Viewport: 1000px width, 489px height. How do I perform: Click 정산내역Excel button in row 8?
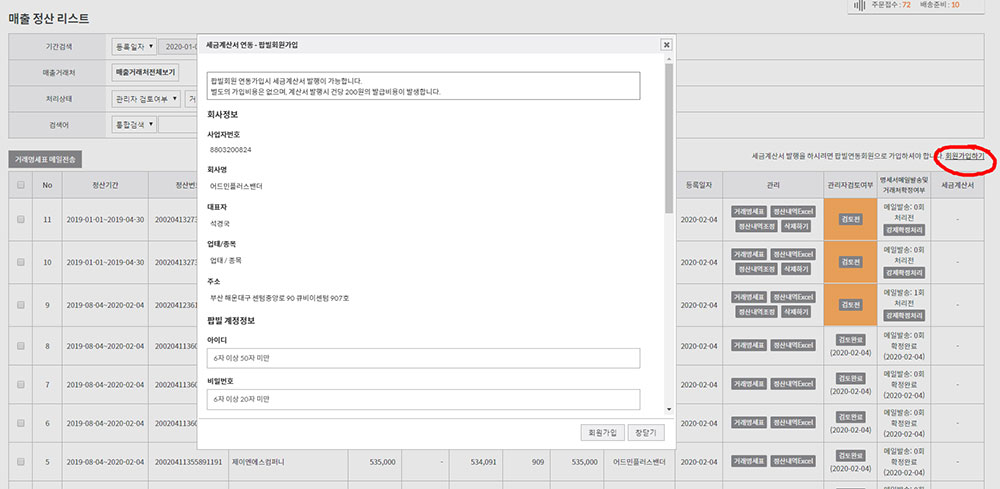pos(793,346)
